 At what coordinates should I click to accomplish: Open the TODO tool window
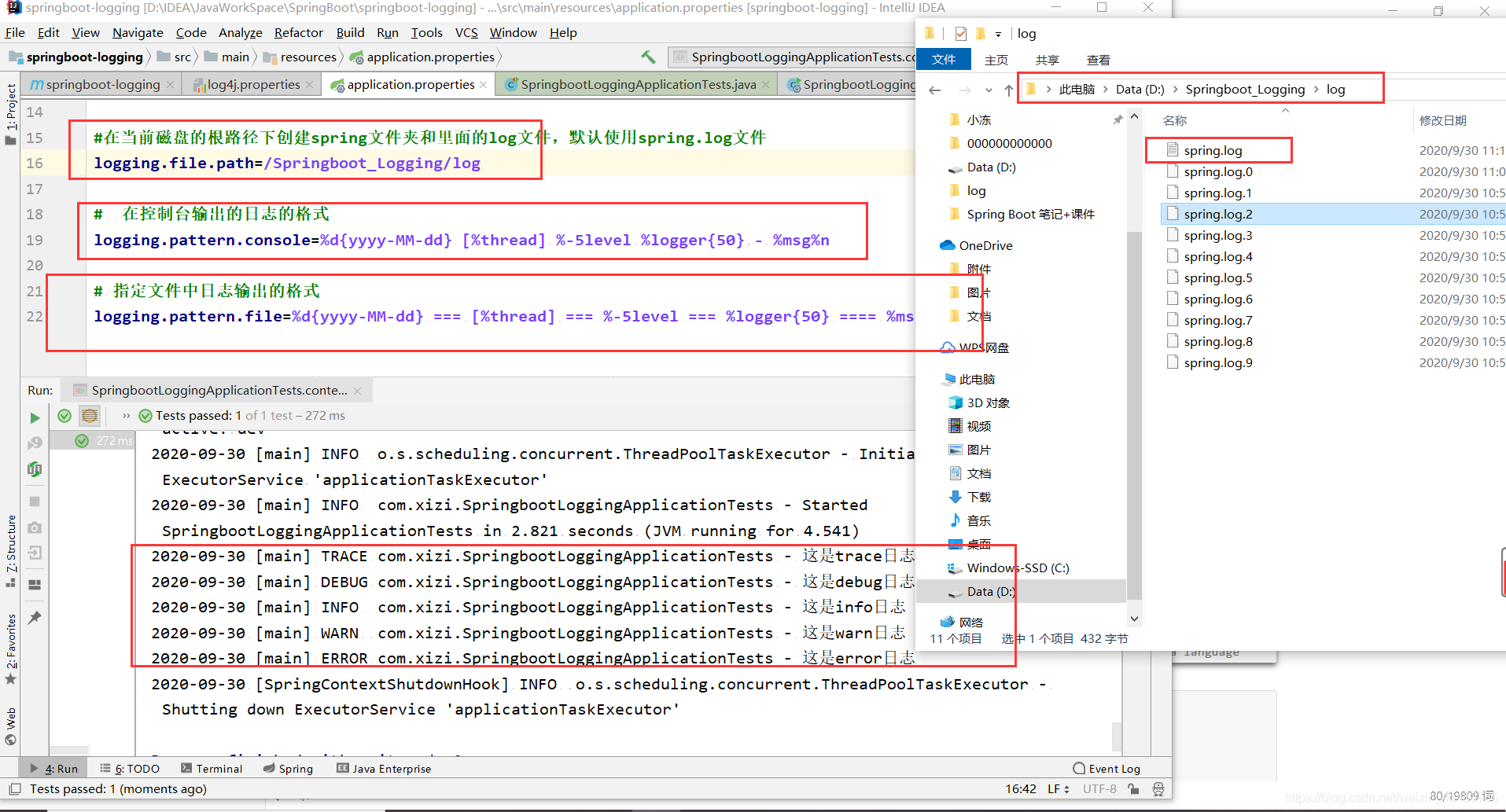pos(130,769)
